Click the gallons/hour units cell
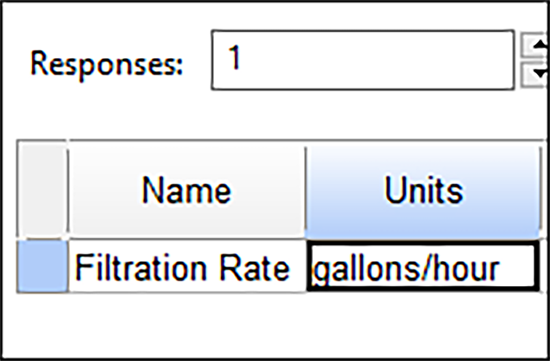The height and width of the screenshot is (361, 550). coord(423,267)
